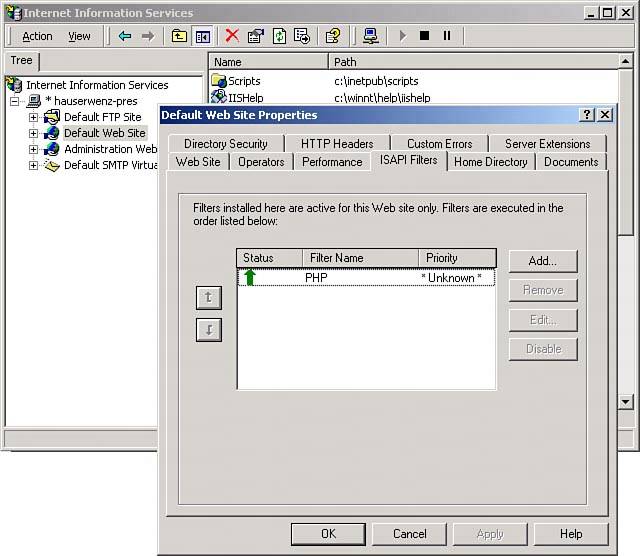Select the PHP filter row

pyautogui.click(x=366, y=278)
